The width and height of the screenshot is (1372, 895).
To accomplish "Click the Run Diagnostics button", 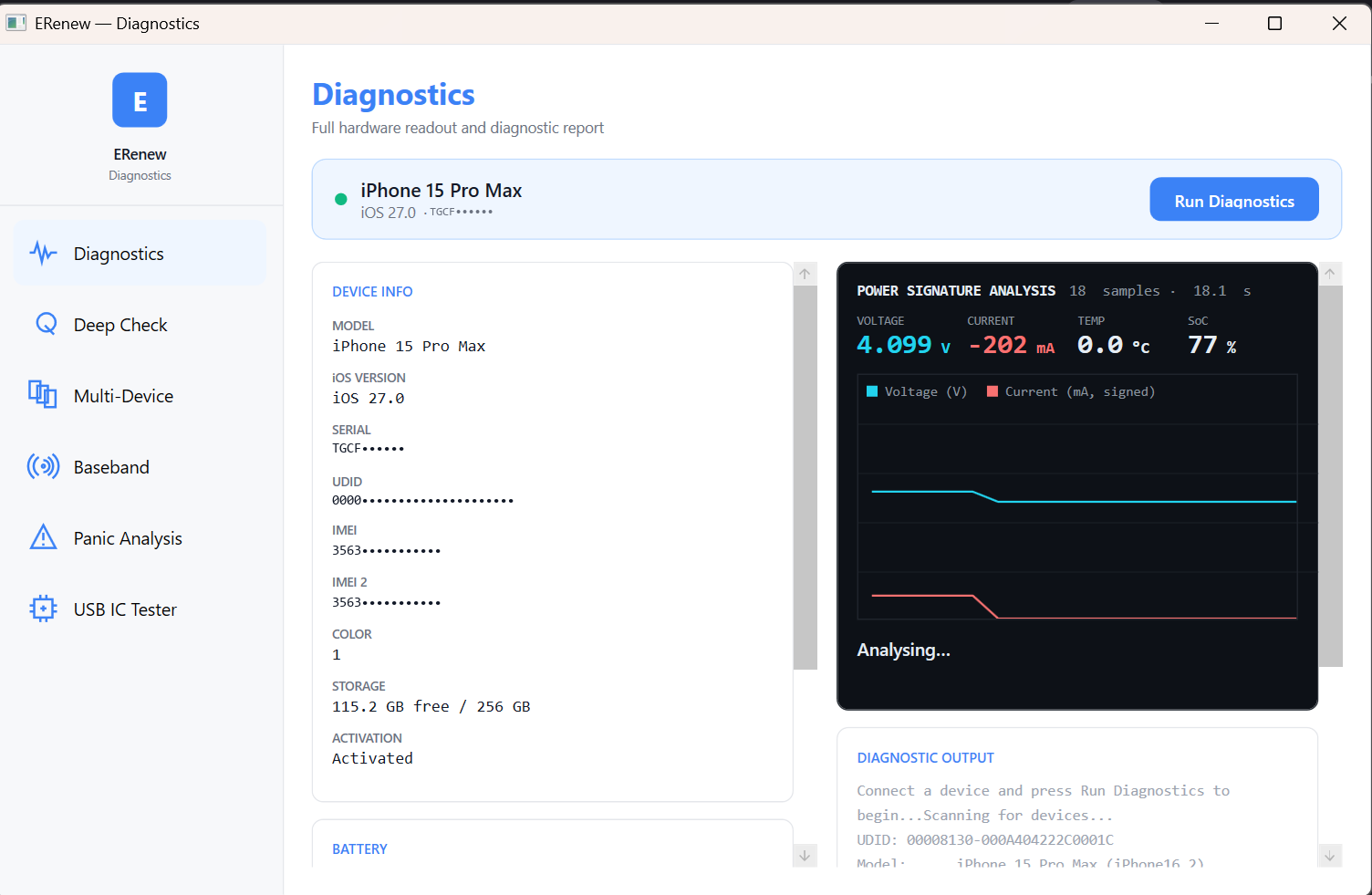I will tap(1233, 200).
